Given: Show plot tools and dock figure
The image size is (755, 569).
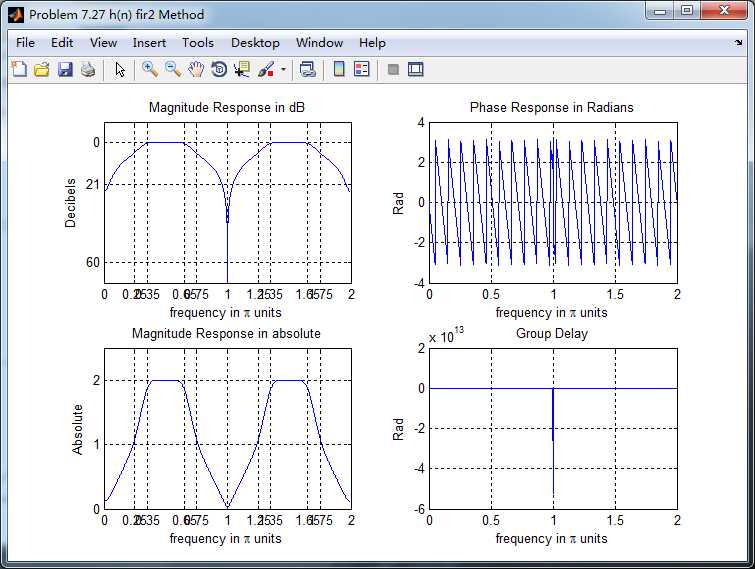Looking at the screenshot, I should [x=416, y=69].
